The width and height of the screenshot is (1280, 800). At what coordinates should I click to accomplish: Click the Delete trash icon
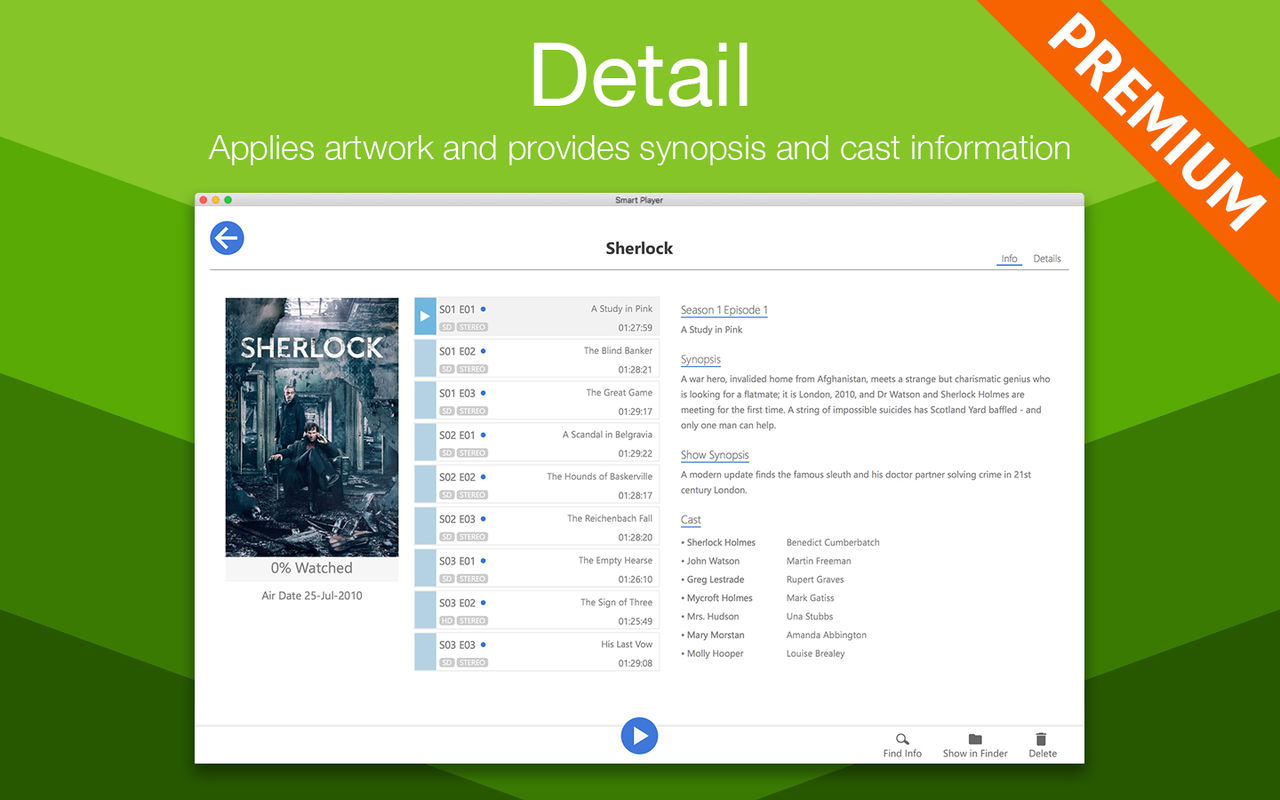point(1041,739)
